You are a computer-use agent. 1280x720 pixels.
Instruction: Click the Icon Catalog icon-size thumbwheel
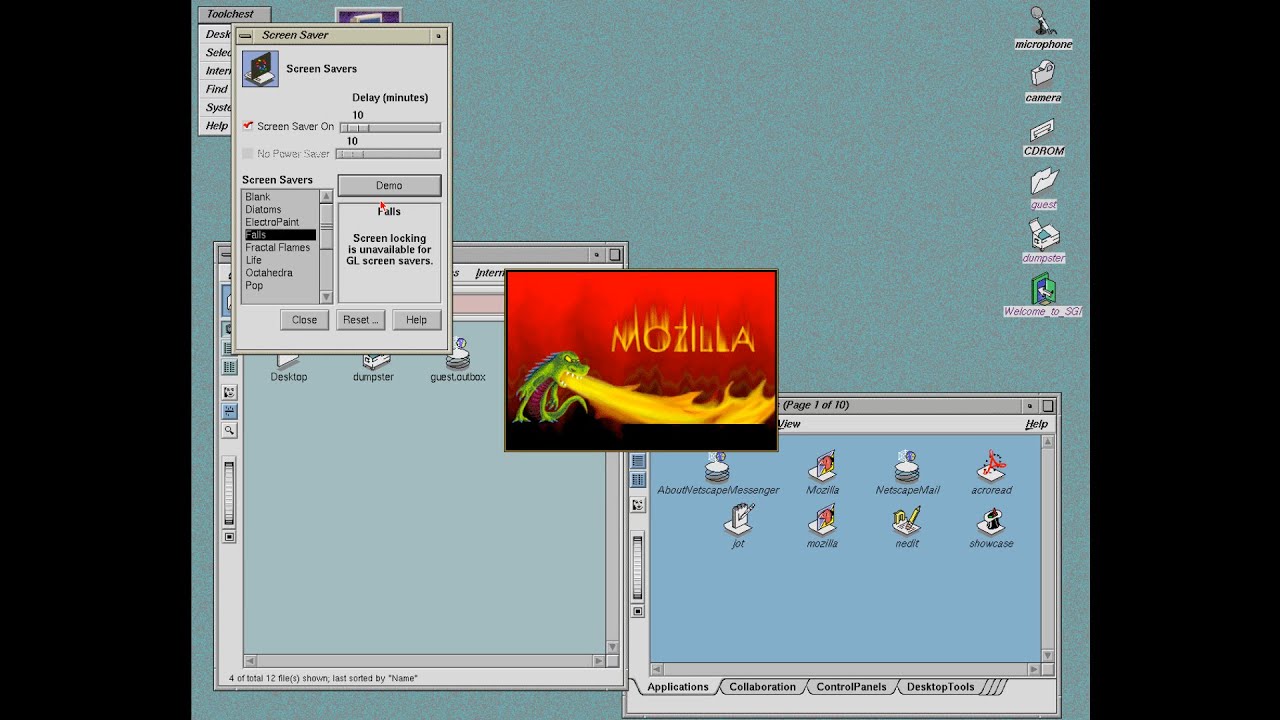click(x=638, y=567)
